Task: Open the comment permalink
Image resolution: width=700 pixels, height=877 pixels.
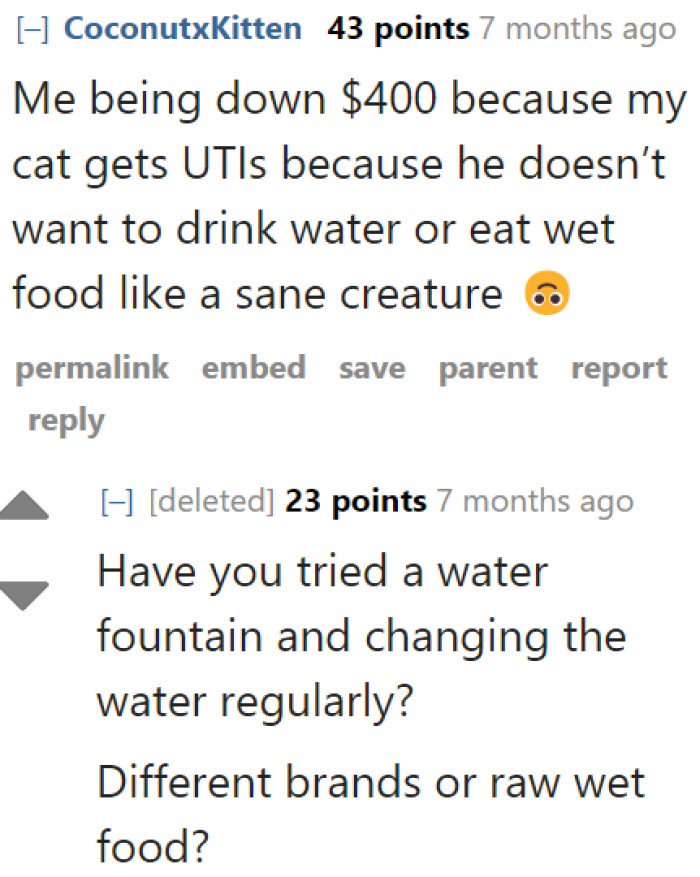Action: pos(91,369)
